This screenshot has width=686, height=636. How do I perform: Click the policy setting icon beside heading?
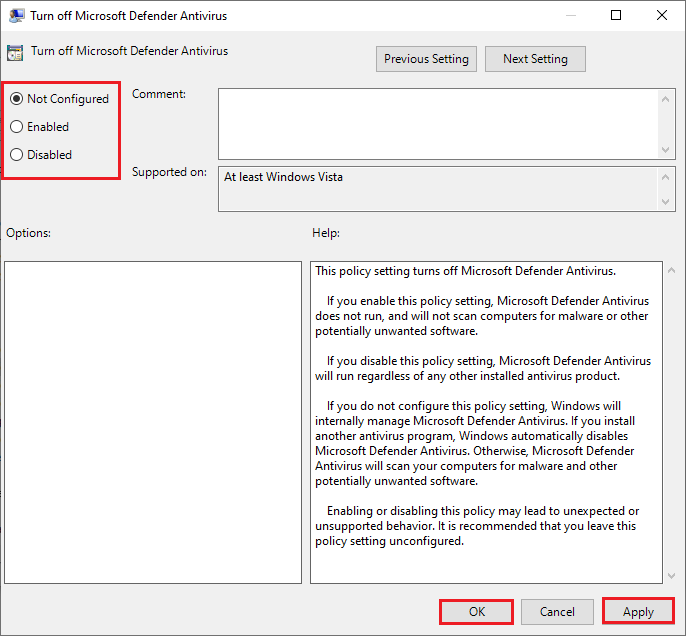15,53
